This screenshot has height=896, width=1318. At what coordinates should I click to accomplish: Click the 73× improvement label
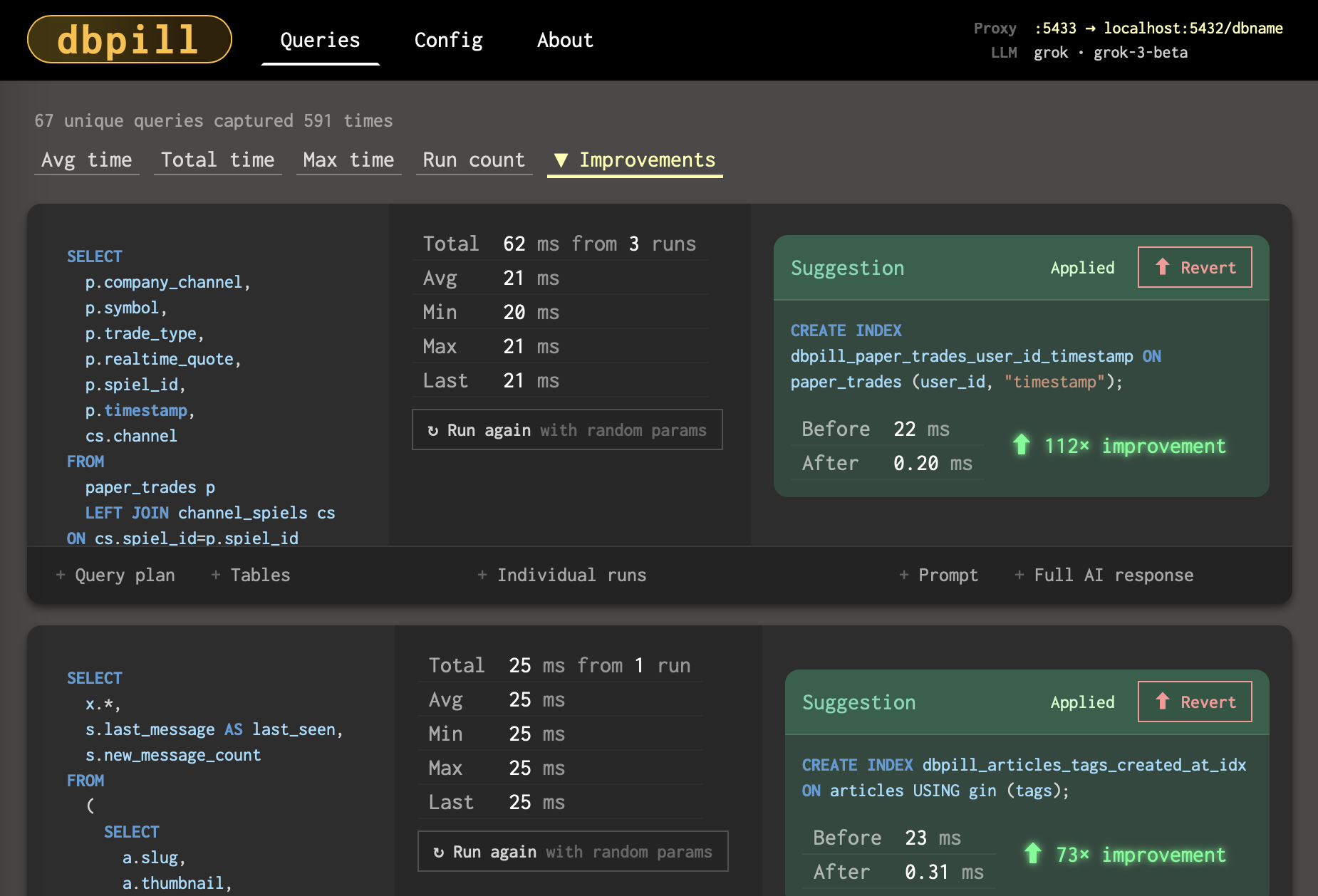click(x=1125, y=855)
